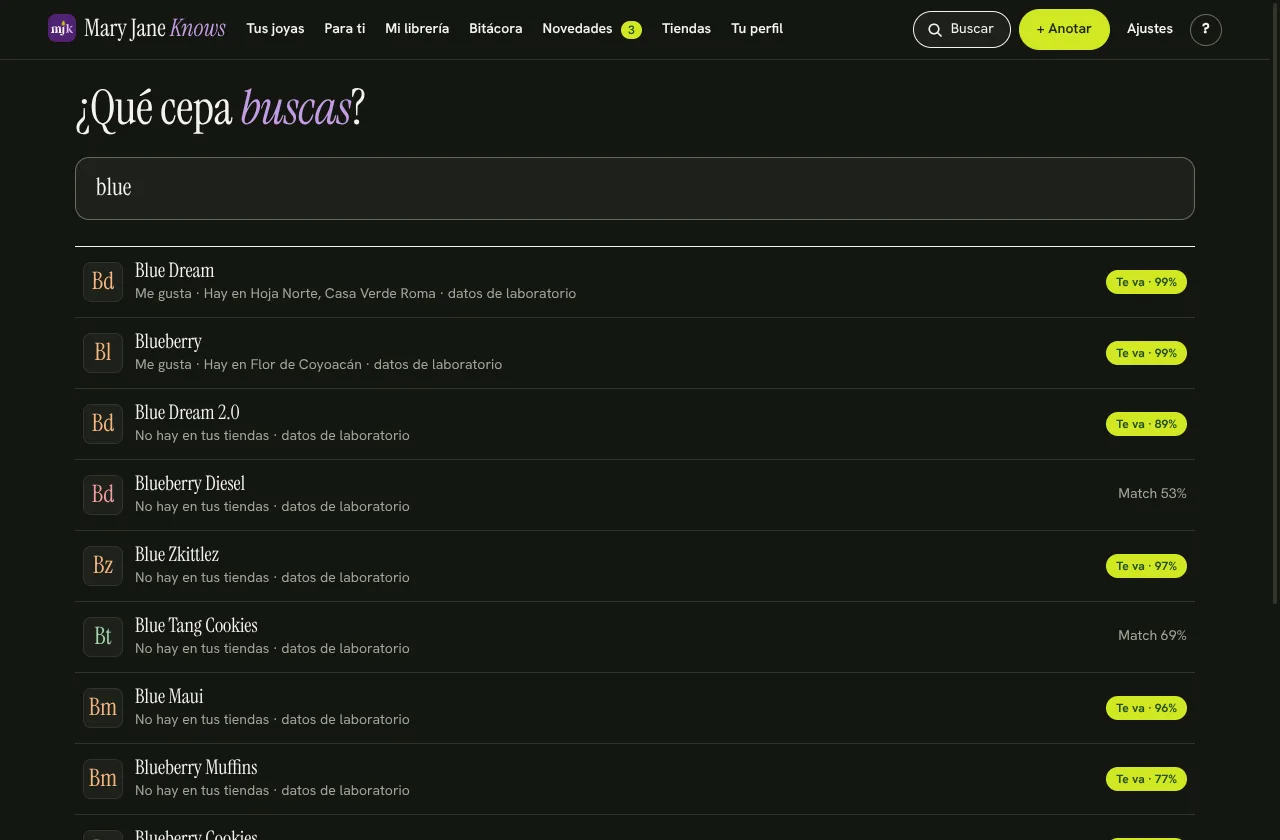Click the Match 53% label
Image resolution: width=1280 pixels, height=840 pixels.
(x=1152, y=493)
